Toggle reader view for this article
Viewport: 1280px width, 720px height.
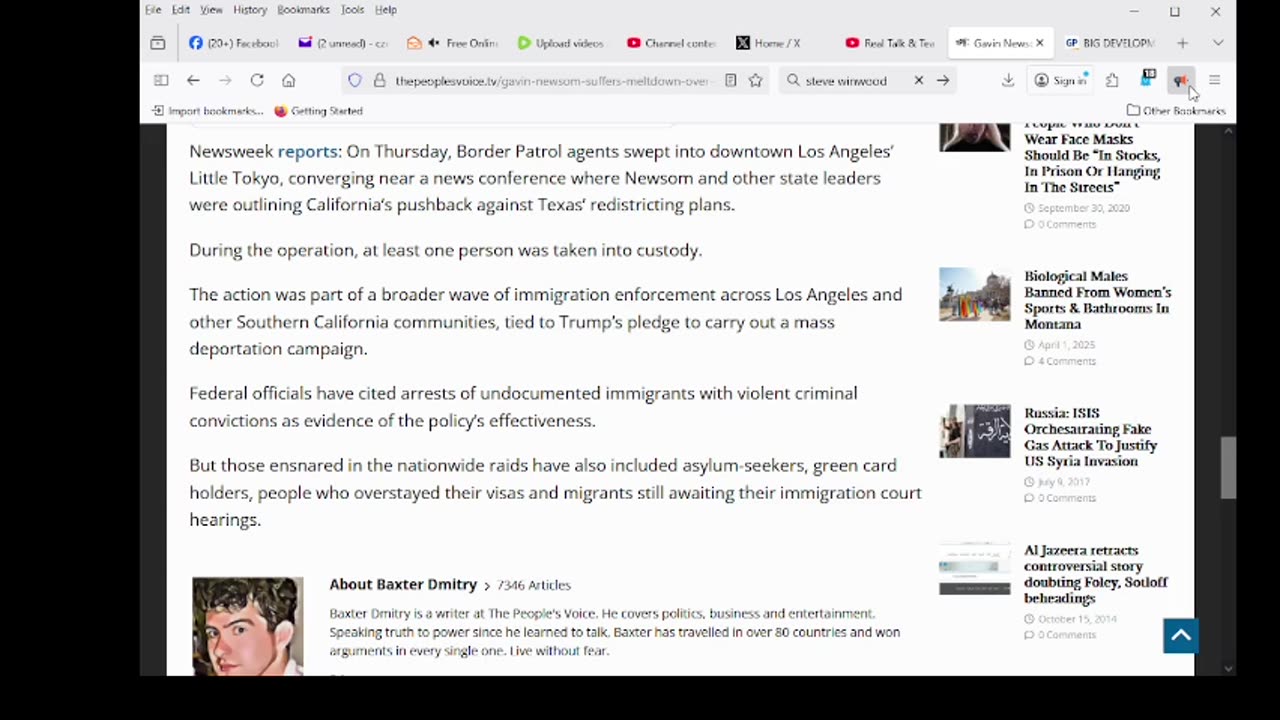tap(731, 80)
